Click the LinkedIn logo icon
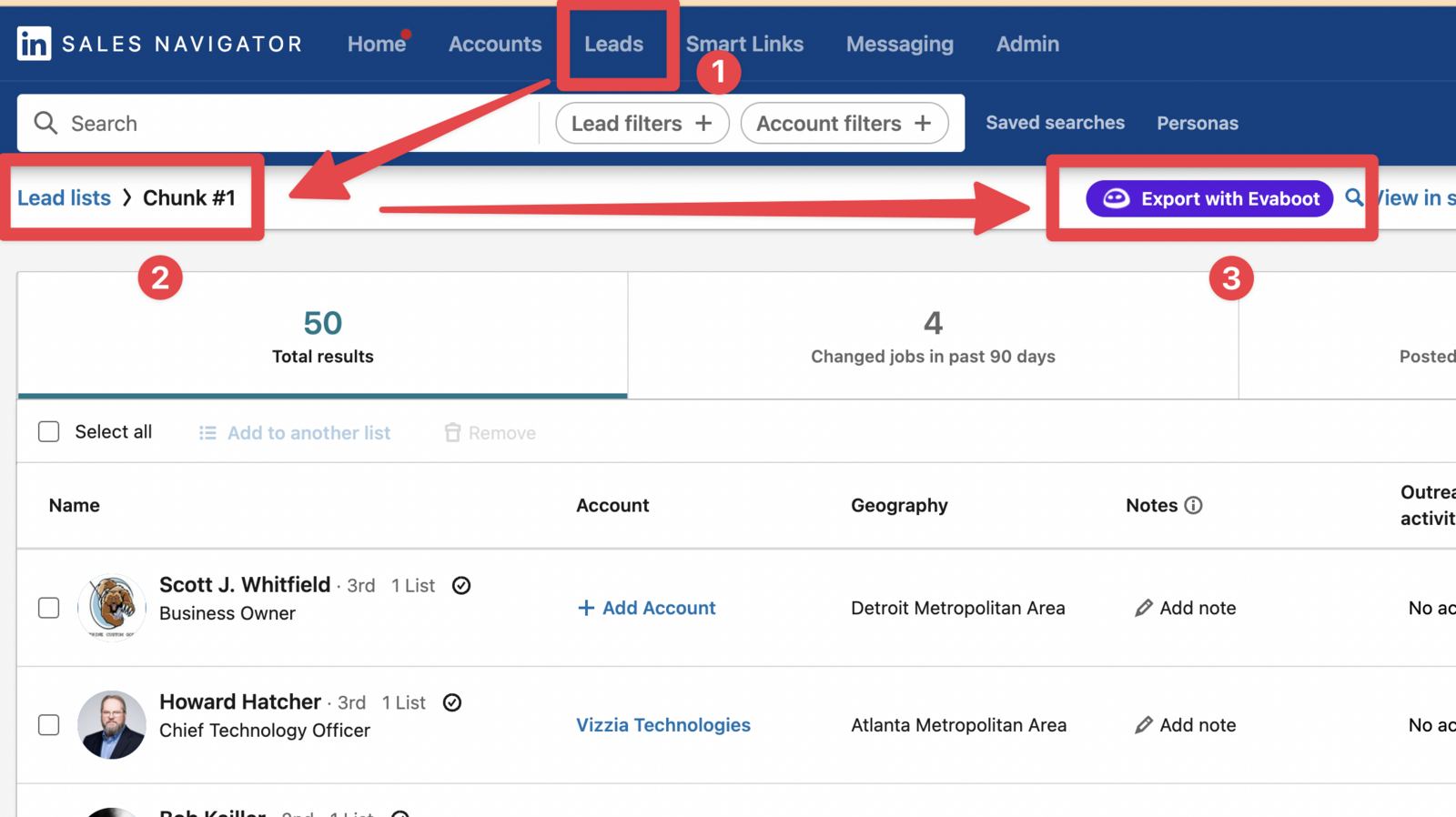Screen dimensions: 1456x817 tap(34, 44)
